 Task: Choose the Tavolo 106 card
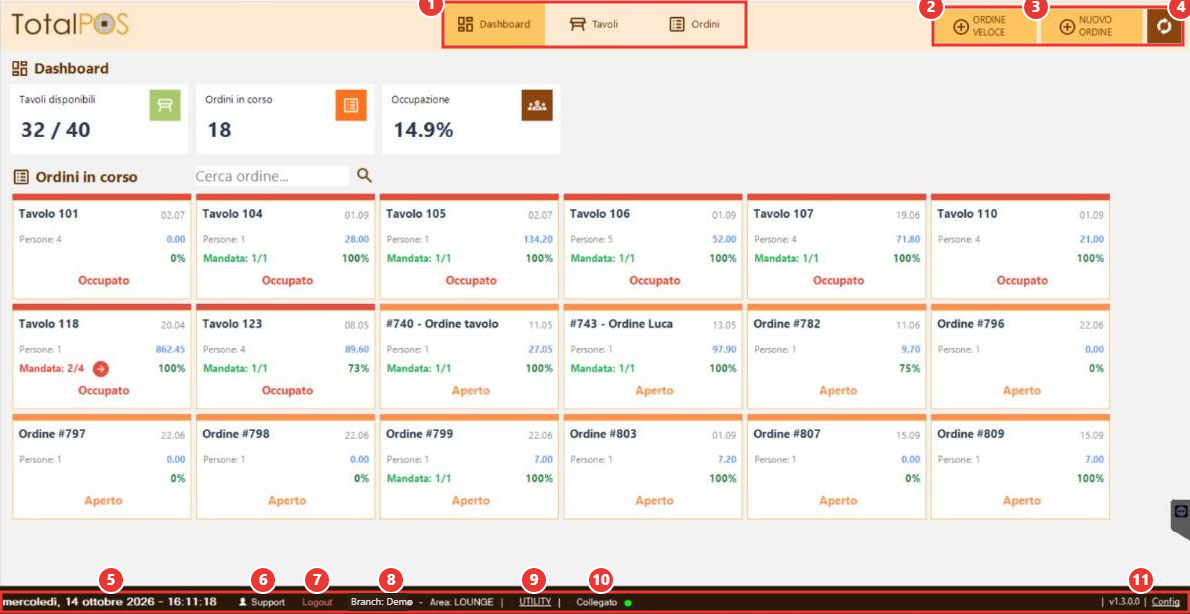[x=653, y=247]
